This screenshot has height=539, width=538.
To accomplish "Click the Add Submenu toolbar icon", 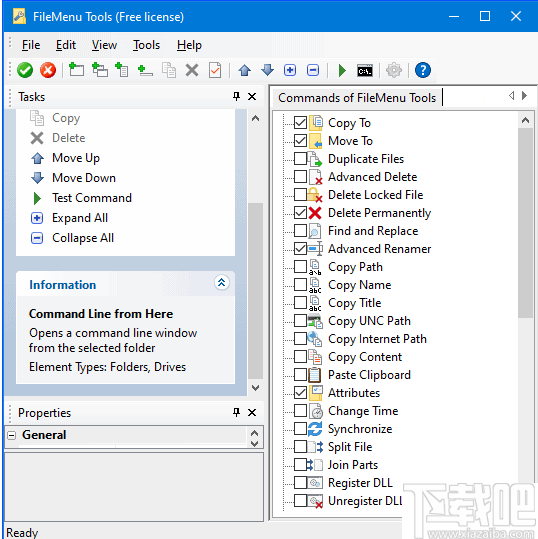I will [x=100, y=70].
